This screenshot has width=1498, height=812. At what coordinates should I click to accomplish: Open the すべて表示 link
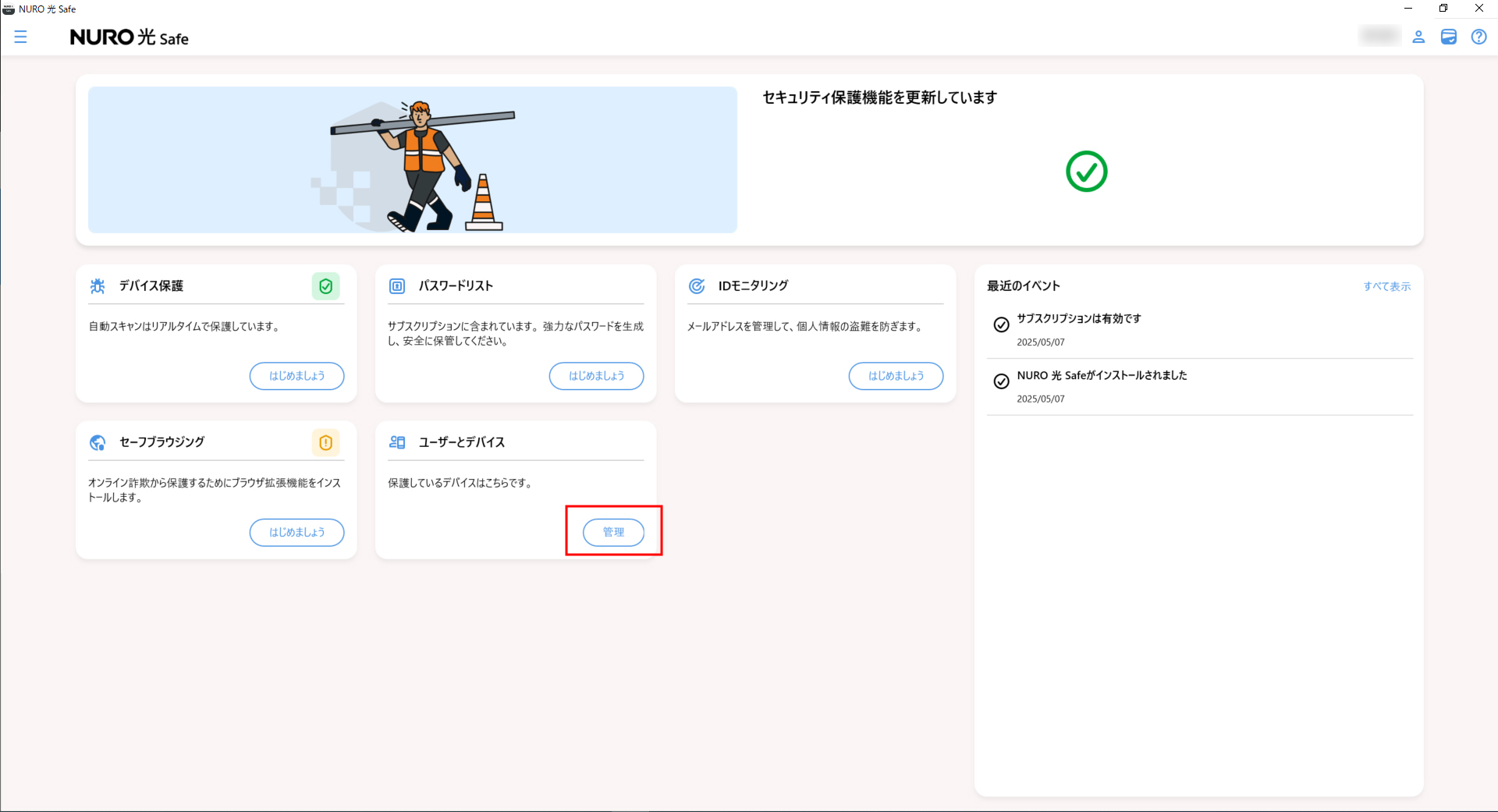point(1386,286)
